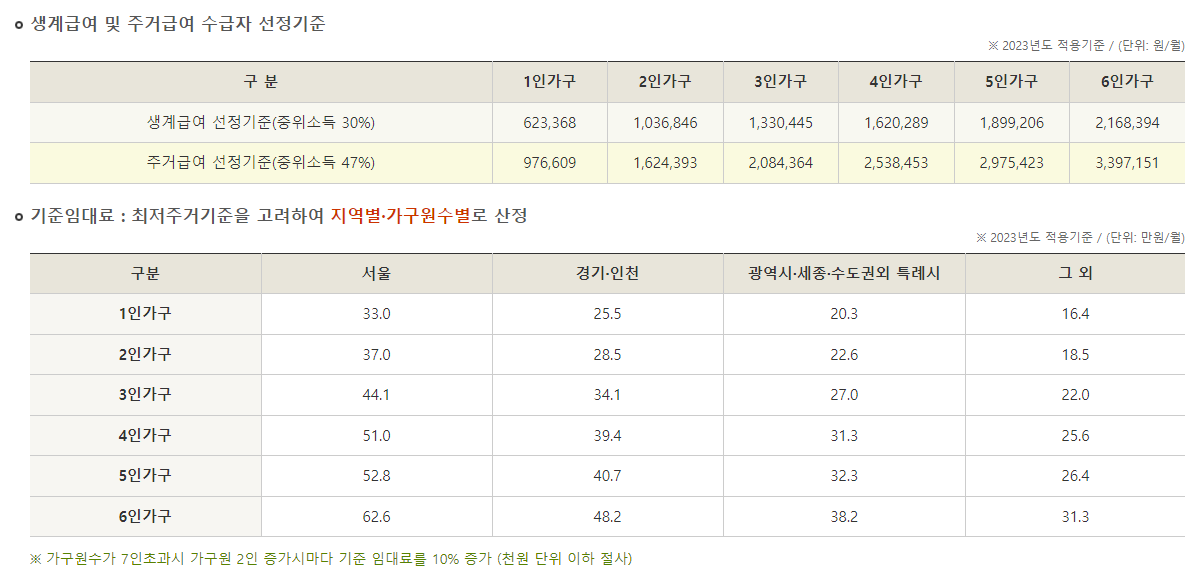
Task: Select the 1인가구 row label in second table
Action: 146,314
